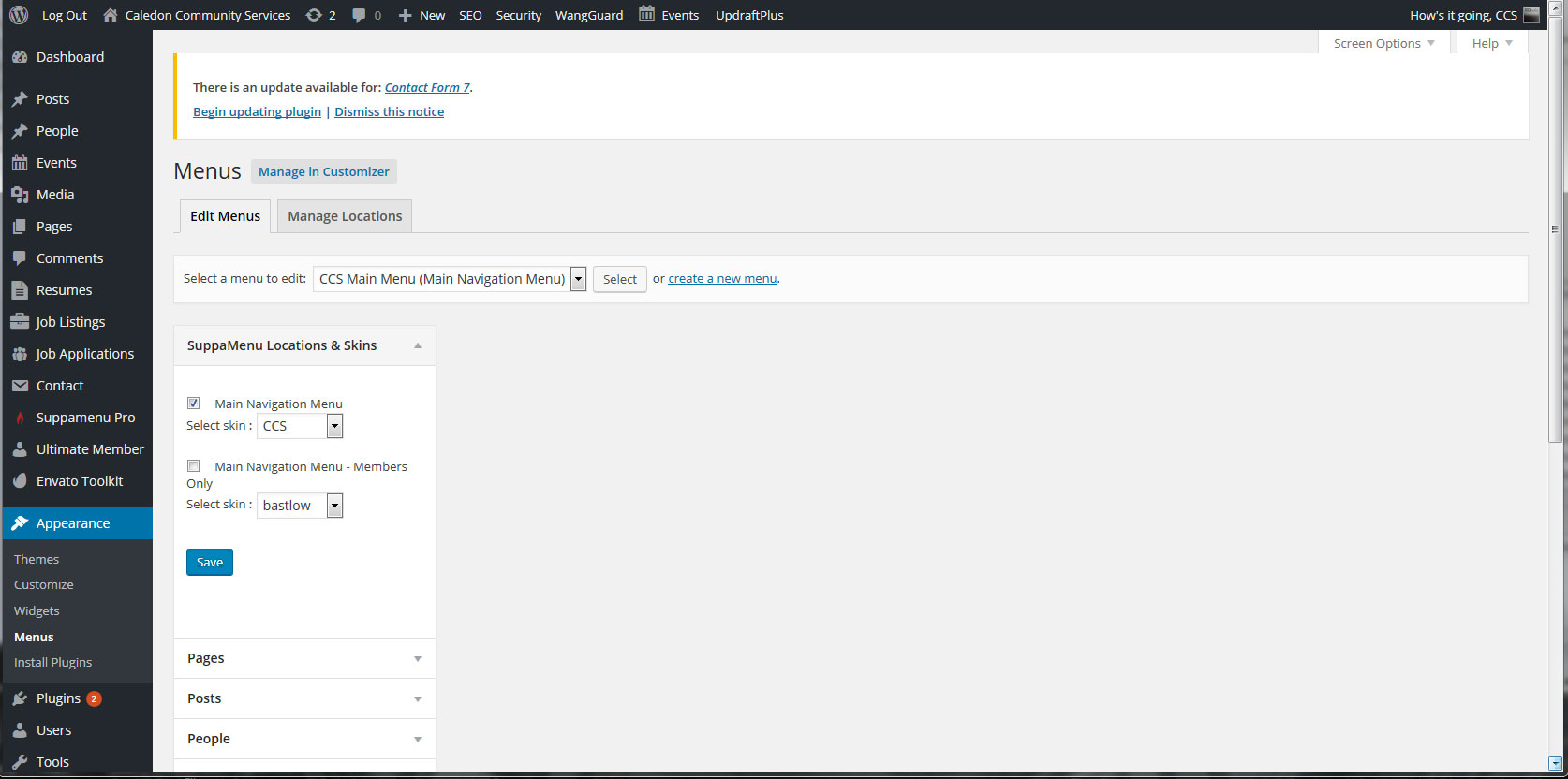
Task: Click the Media icon in sidebar
Action: (x=20, y=195)
